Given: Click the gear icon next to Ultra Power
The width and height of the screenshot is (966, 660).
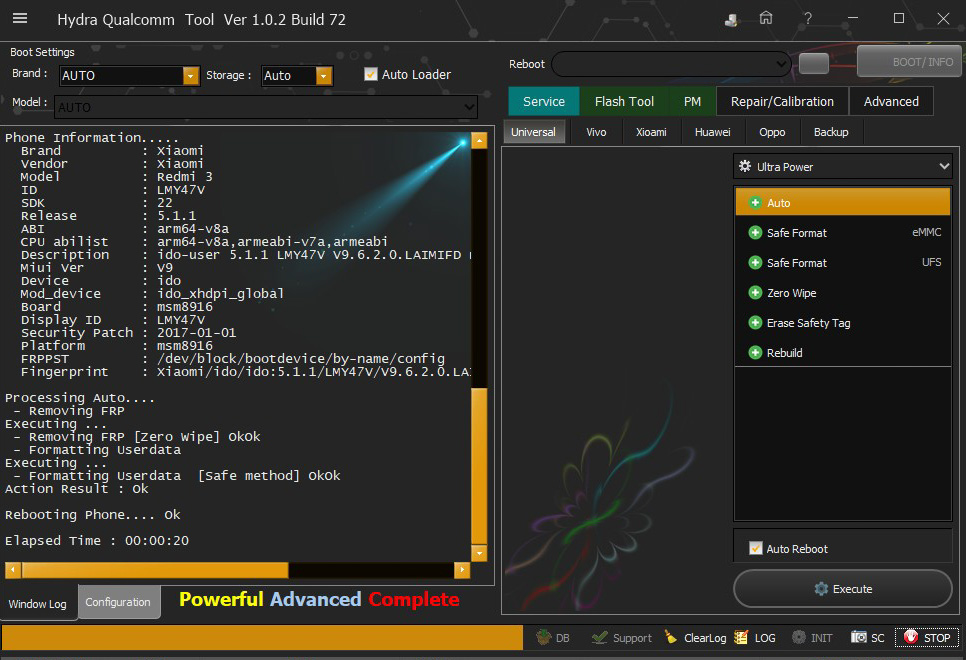Looking at the screenshot, I should (745, 166).
